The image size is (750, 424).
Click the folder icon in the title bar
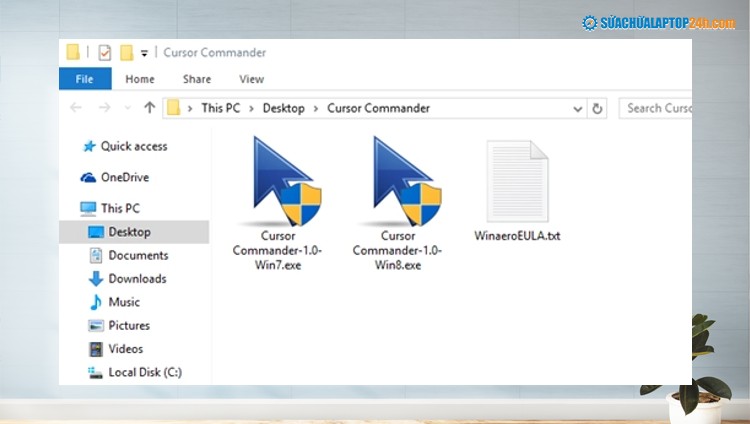73,52
